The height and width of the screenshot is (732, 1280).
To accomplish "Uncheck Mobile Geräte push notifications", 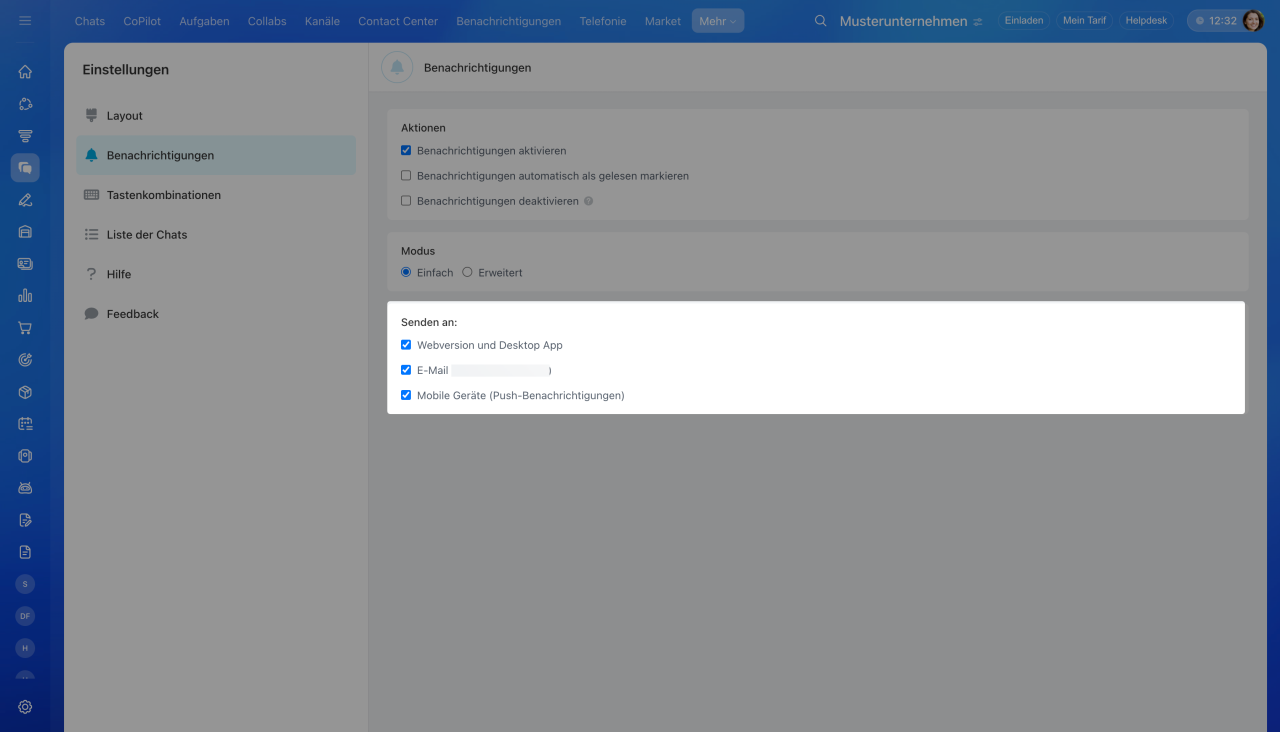I will click(406, 395).
